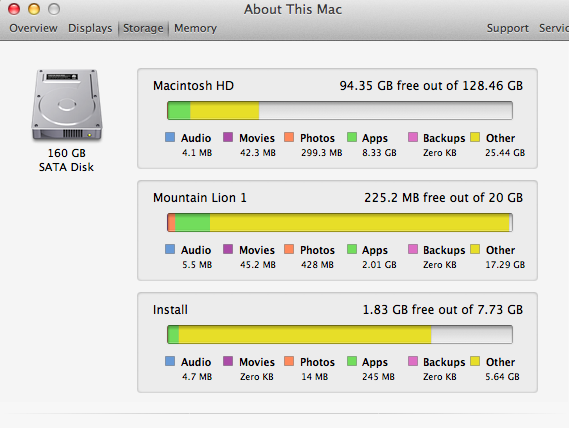Image resolution: width=569 pixels, height=428 pixels.
Task: Click the Mountain Lion 1 storage usage bar
Action: 340,222
